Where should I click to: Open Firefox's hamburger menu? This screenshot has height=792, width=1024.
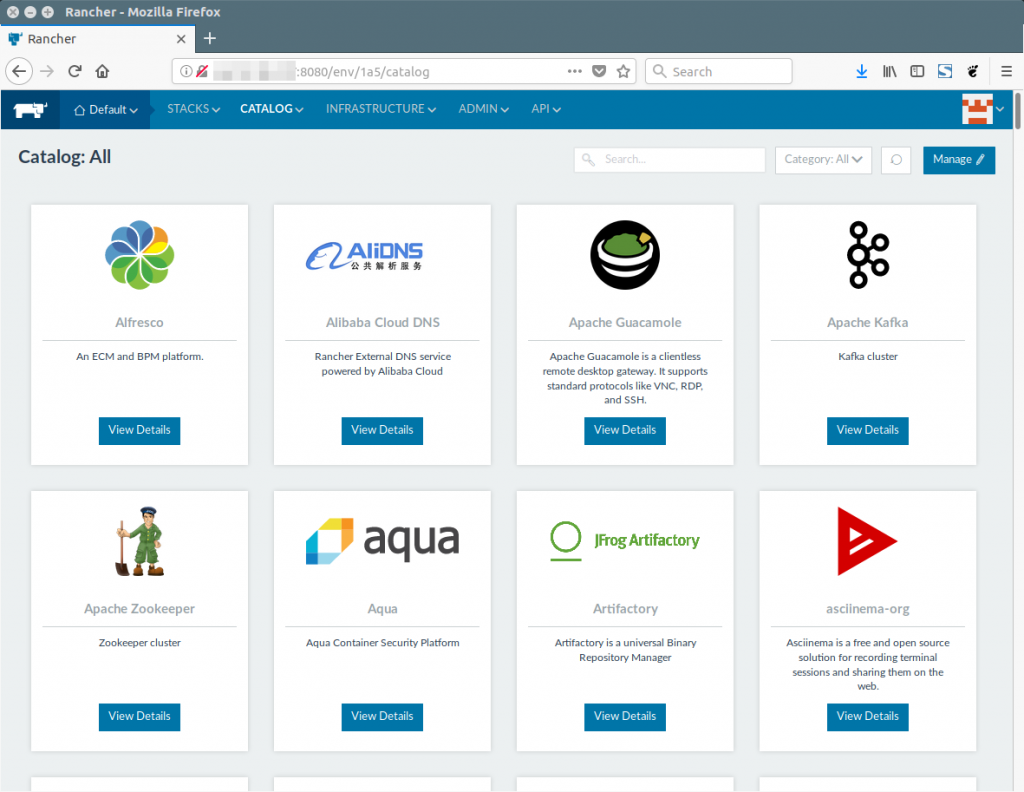(x=1006, y=71)
